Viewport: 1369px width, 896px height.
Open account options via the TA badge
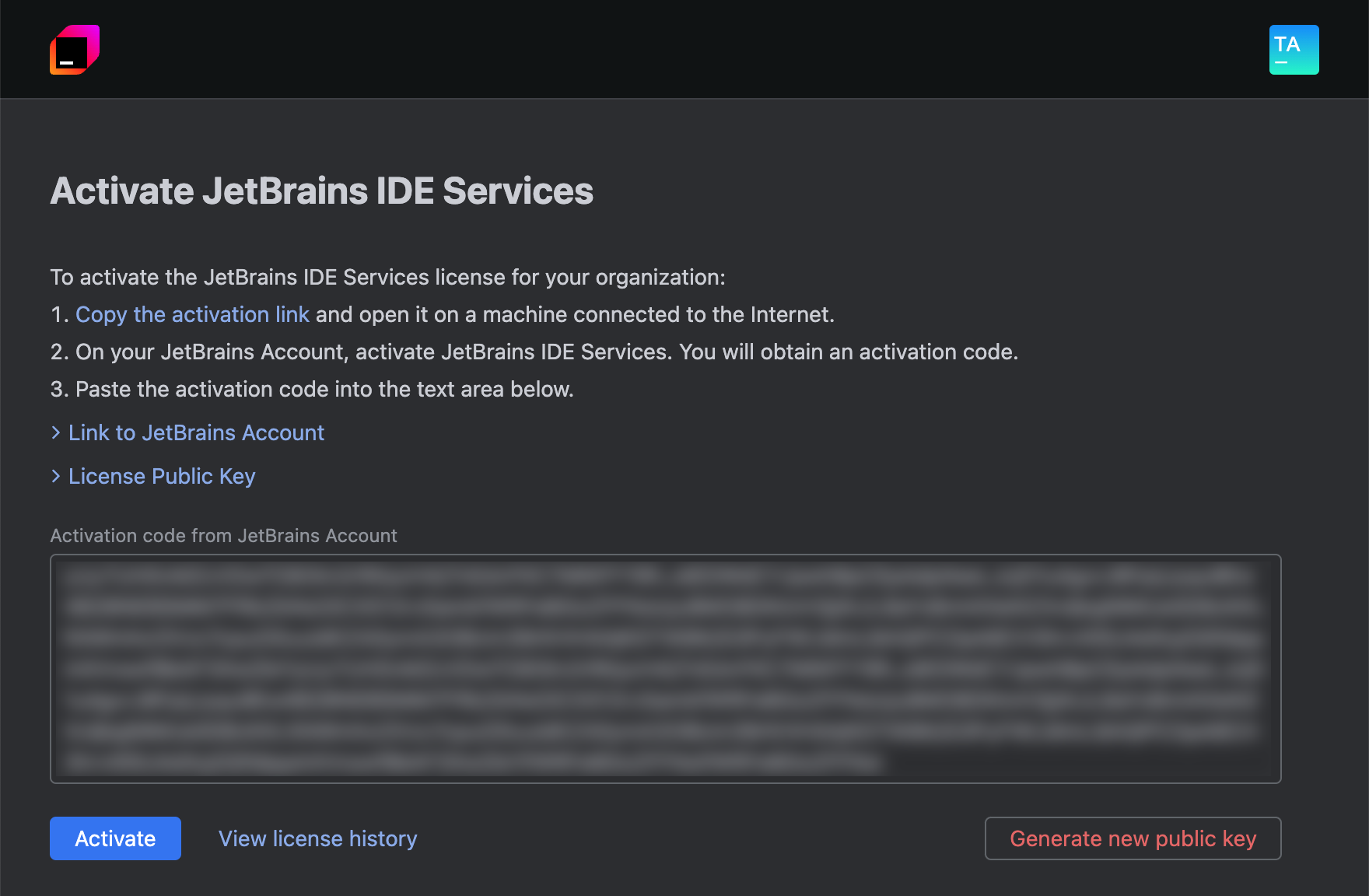pyautogui.click(x=1294, y=49)
